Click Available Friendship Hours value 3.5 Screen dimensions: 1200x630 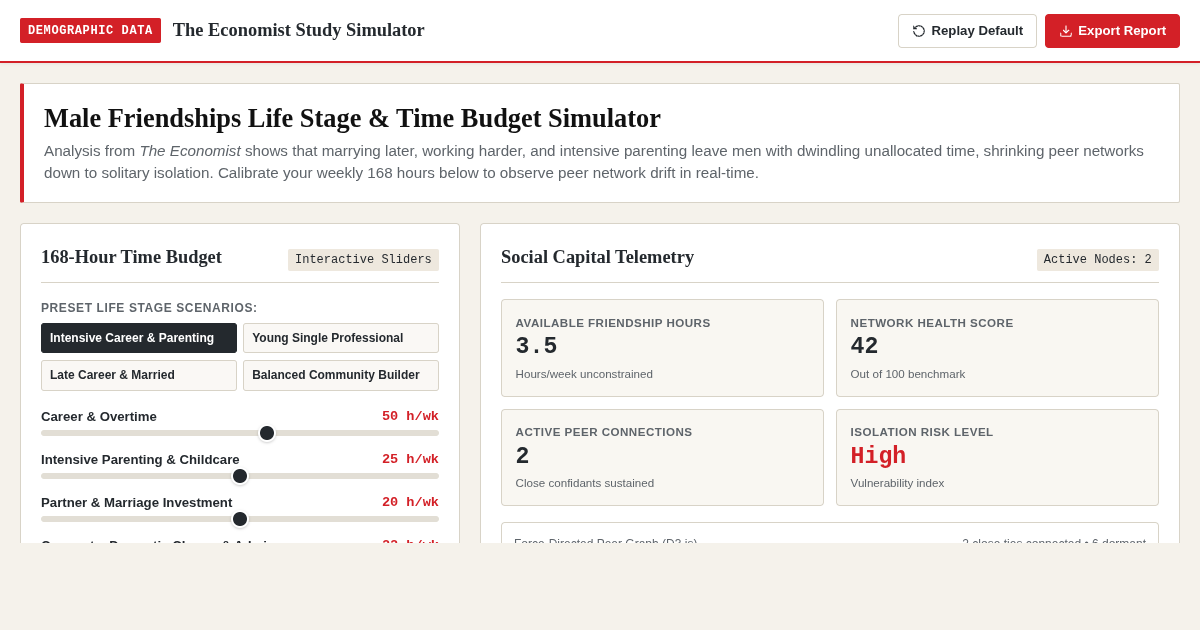pos(536,346)
